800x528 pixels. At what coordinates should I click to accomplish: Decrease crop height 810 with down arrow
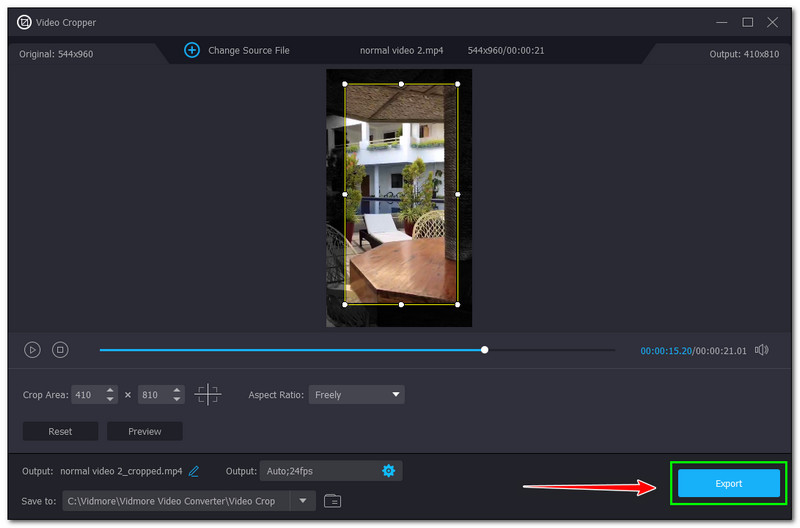(x=177, y=399)
